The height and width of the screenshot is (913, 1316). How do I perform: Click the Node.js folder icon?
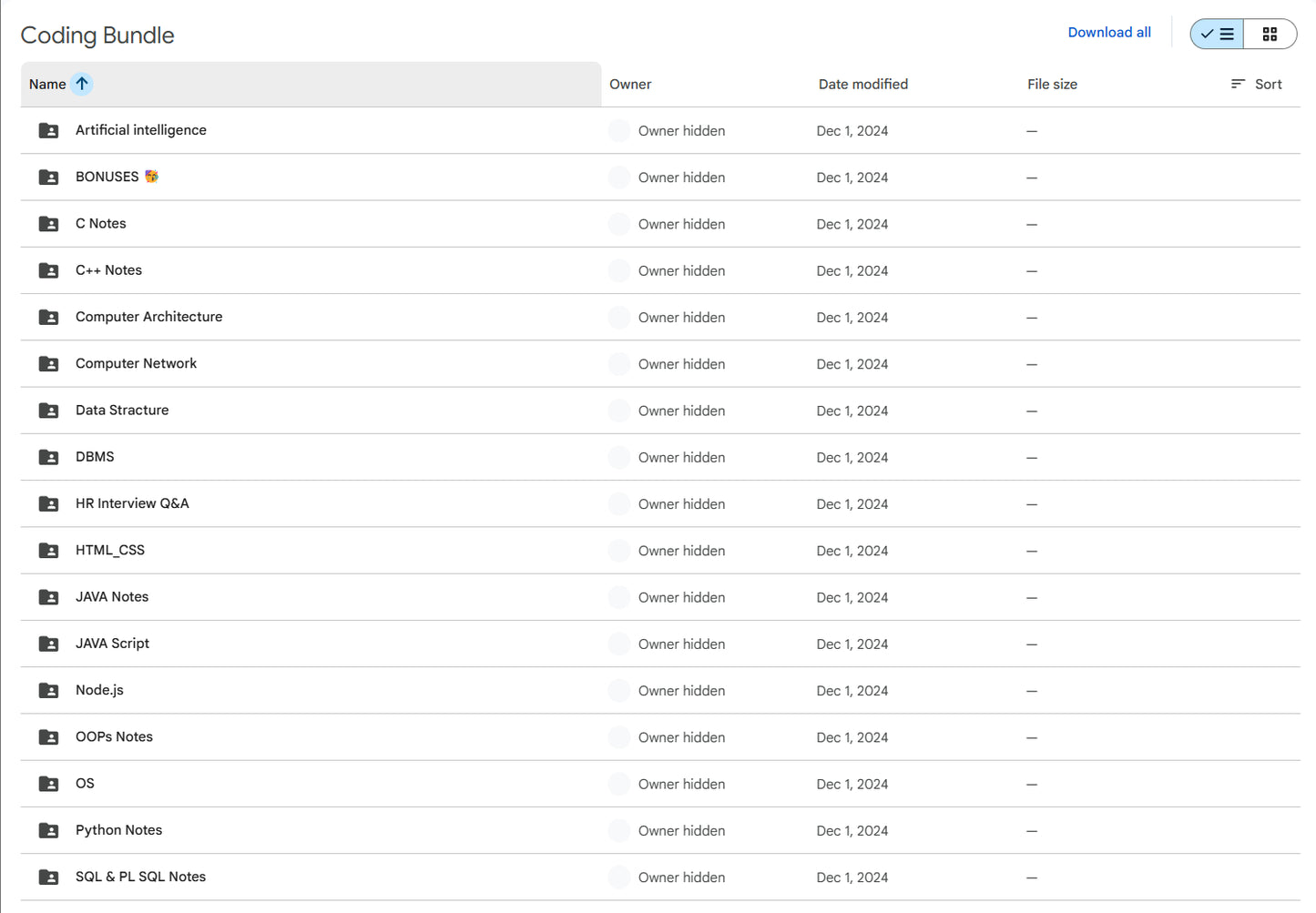tap(48, 690)
